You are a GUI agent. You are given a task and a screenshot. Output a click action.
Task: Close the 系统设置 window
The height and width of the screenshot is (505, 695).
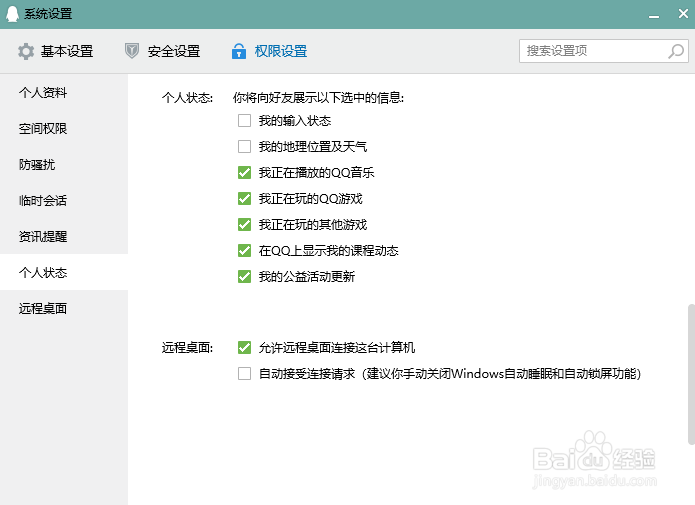[683, 14]
